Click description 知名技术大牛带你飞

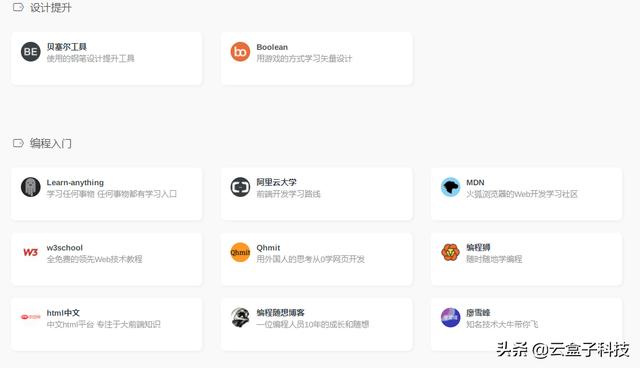tap(502, 324)
